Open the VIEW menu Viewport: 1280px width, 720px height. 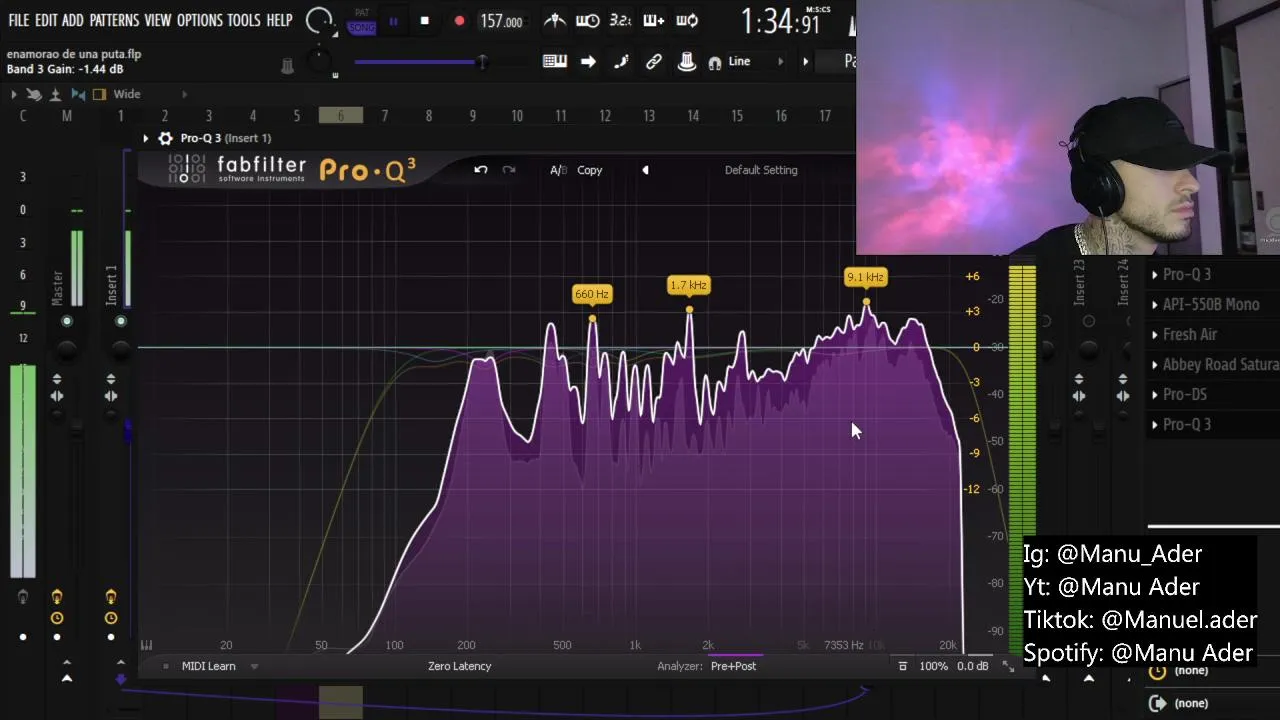click(157, 20)
